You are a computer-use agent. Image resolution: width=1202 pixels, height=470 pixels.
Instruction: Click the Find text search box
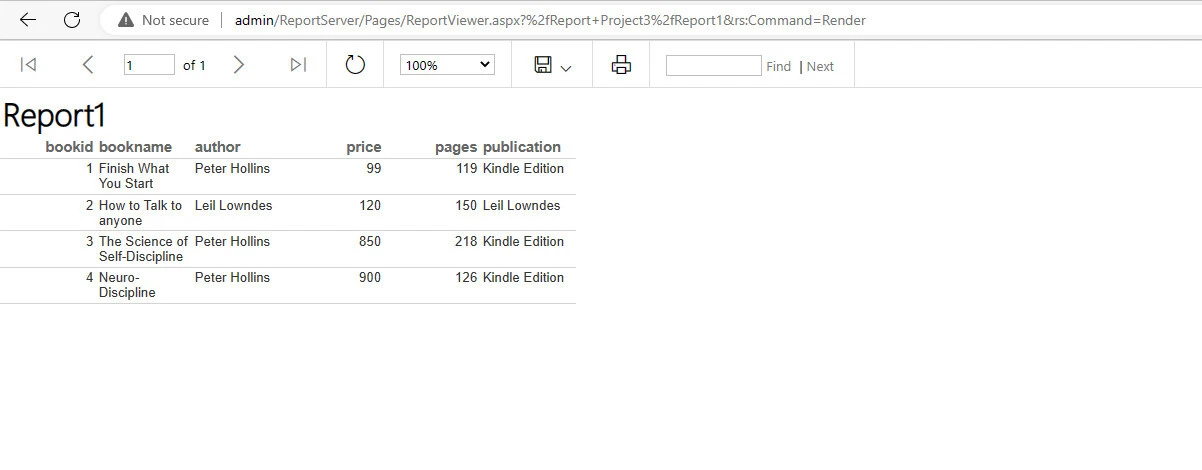[713, 66]
